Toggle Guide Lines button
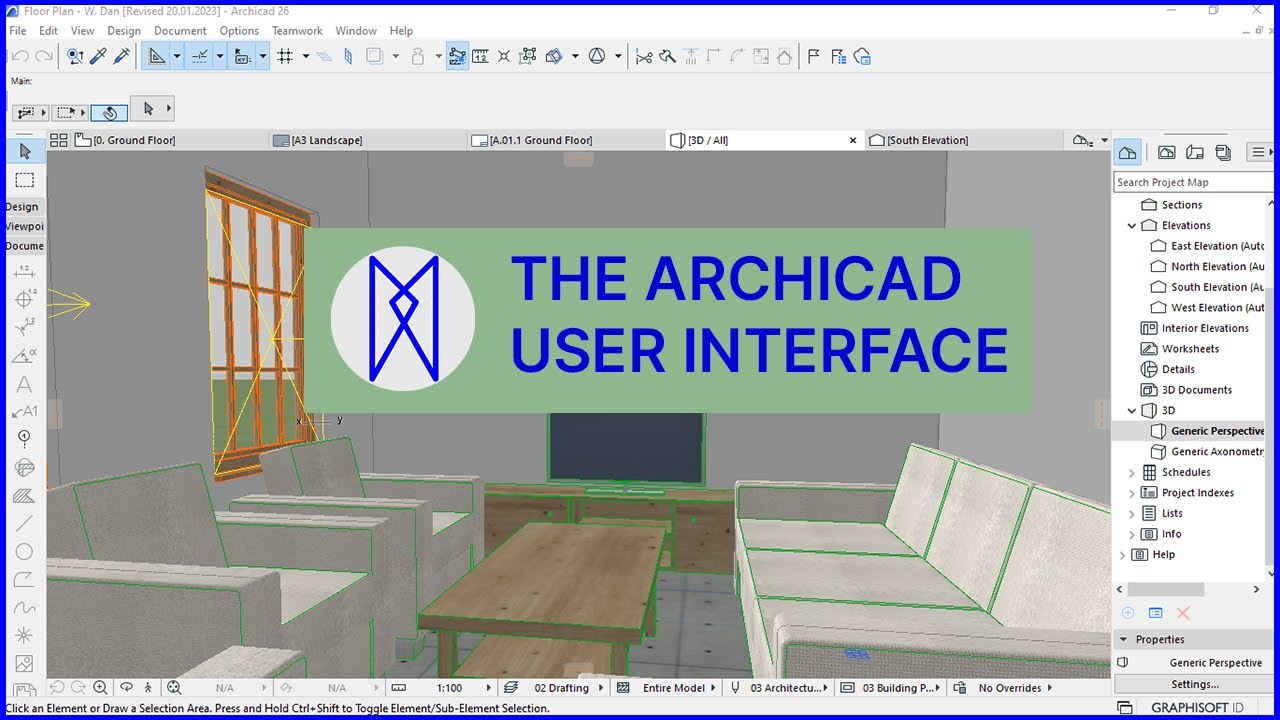Image resolution: width=1280 pixels, height=720 pixels. coord(157,57)
